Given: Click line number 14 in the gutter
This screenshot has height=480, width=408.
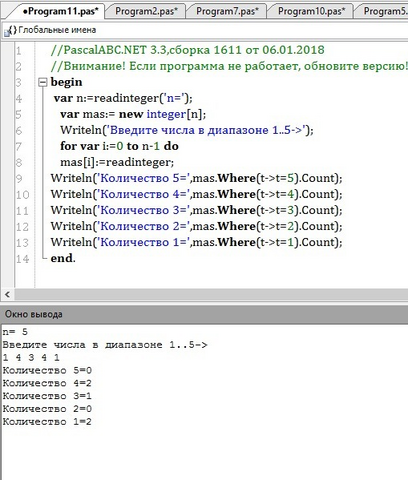Looking at the screenshot, I should coord(23,259).
